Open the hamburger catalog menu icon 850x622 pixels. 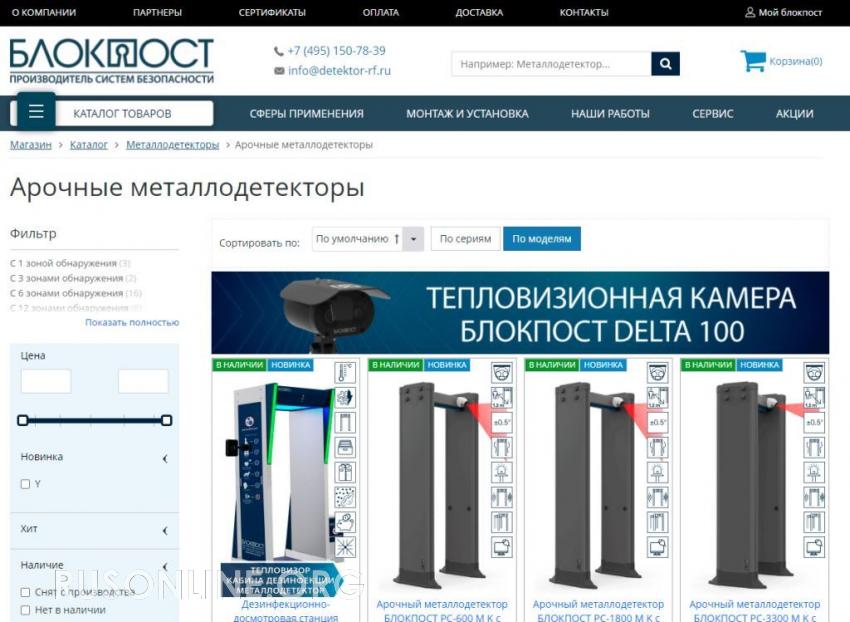click(36, 111)
